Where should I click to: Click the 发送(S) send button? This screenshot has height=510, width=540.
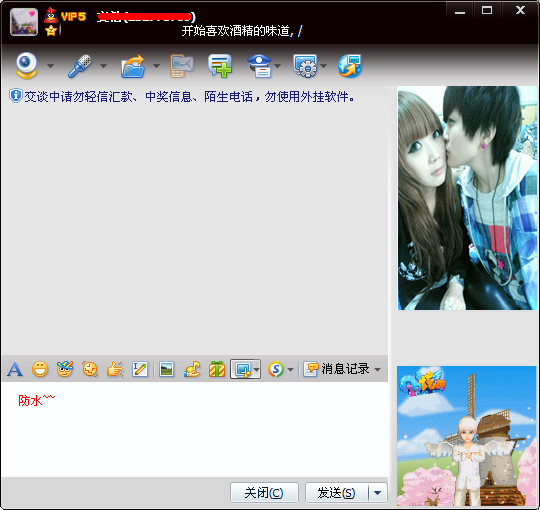tap(336, 493)
